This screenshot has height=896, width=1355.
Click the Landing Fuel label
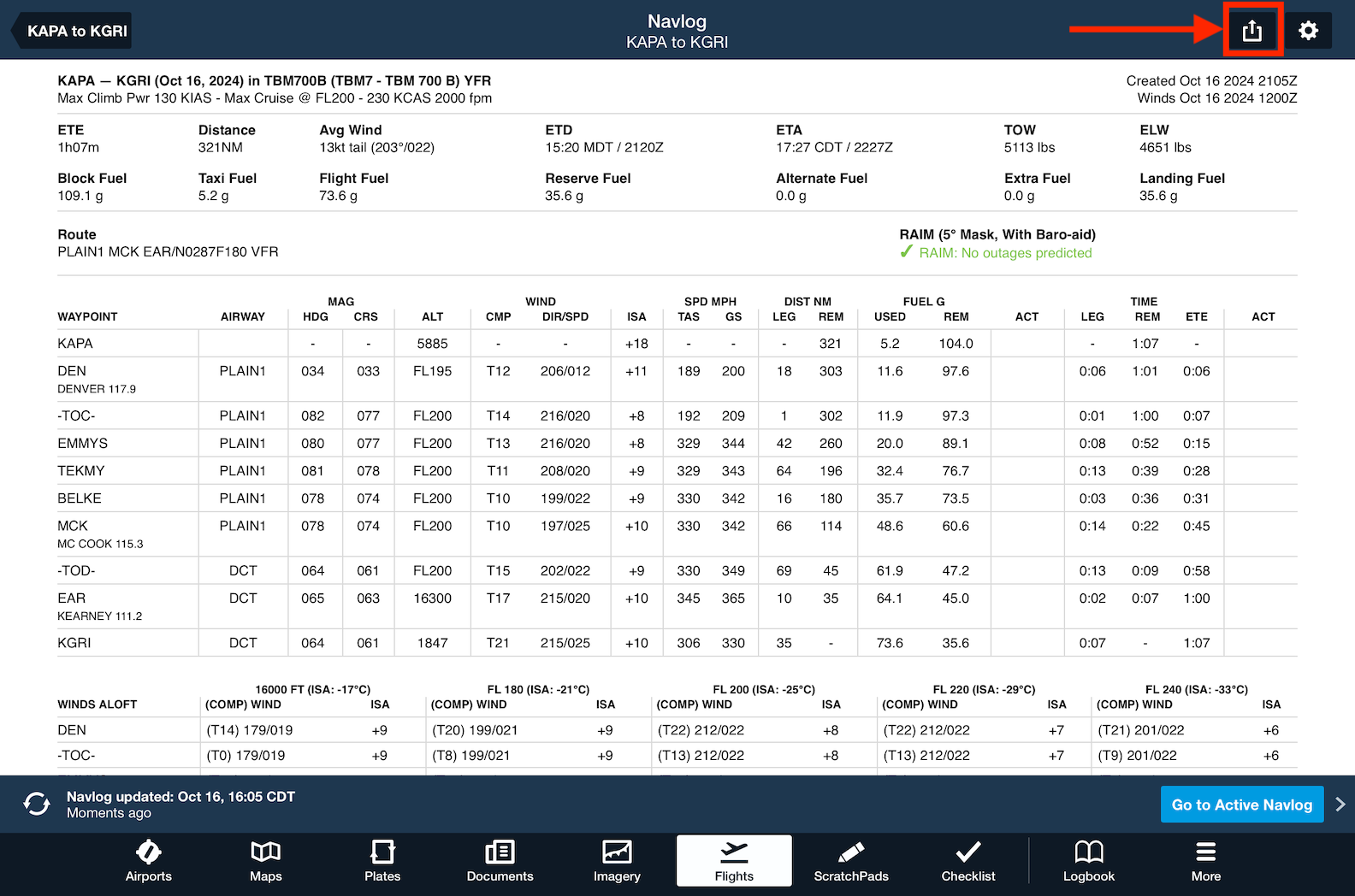click(x=1182, y=179)
